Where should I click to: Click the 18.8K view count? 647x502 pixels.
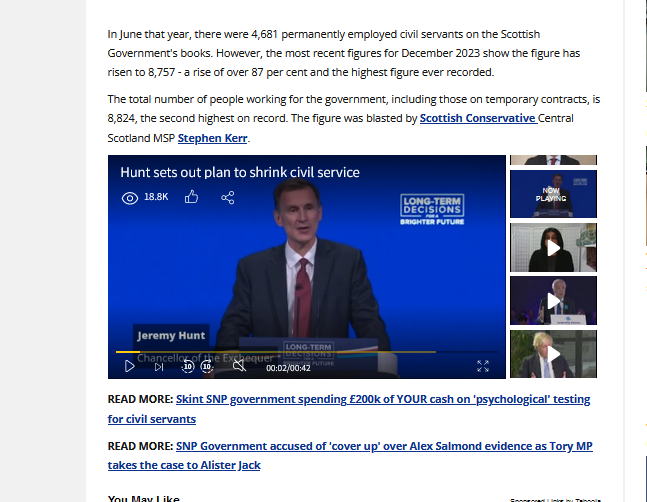pos(156,197)
